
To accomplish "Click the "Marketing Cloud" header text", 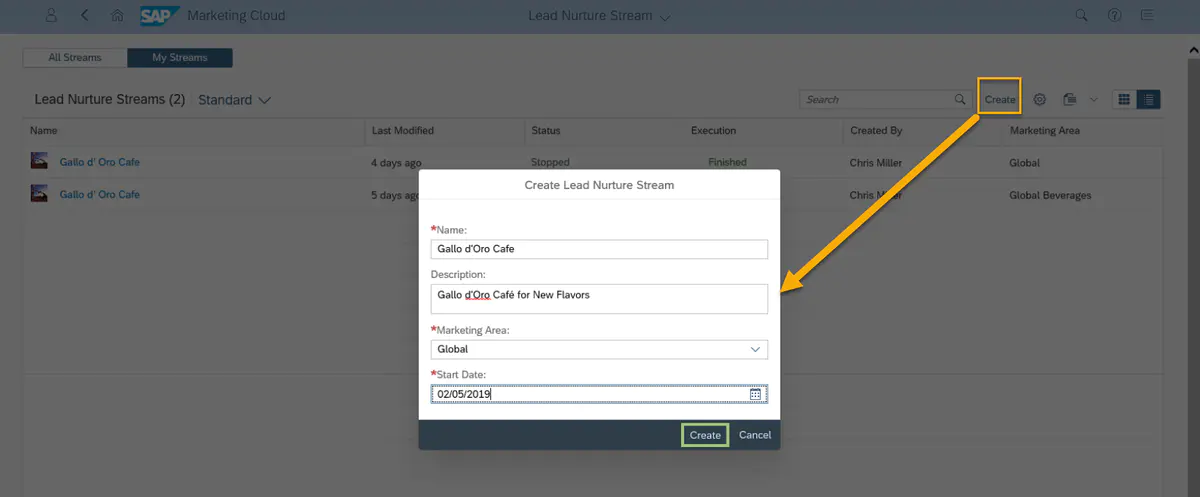I will pyautogui.click(x=236, y=16).
